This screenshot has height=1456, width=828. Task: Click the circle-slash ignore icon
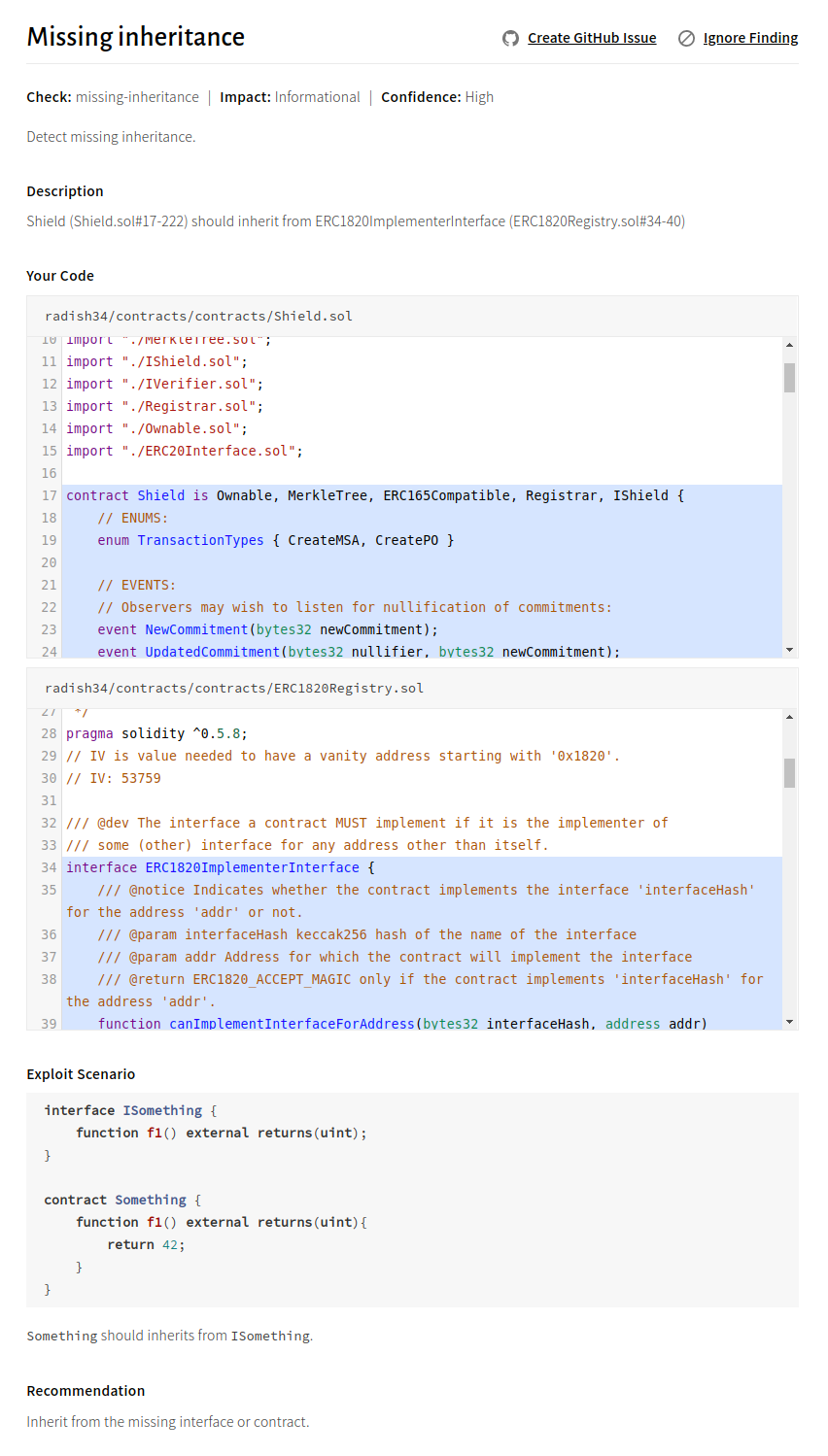[686, 38]
